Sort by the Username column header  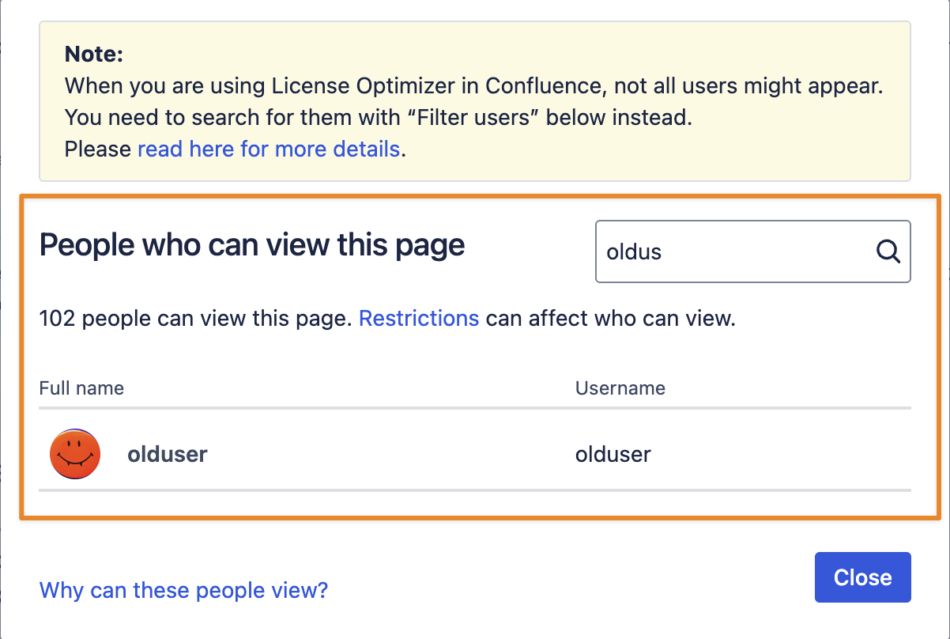620,388
